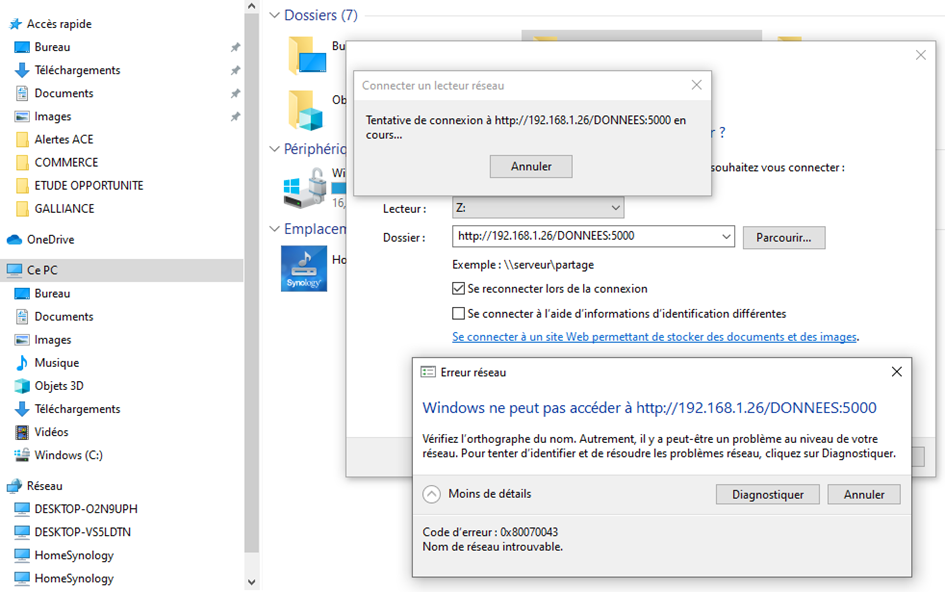Select Images icon under Accès rapide

click(x=22, y=116)
